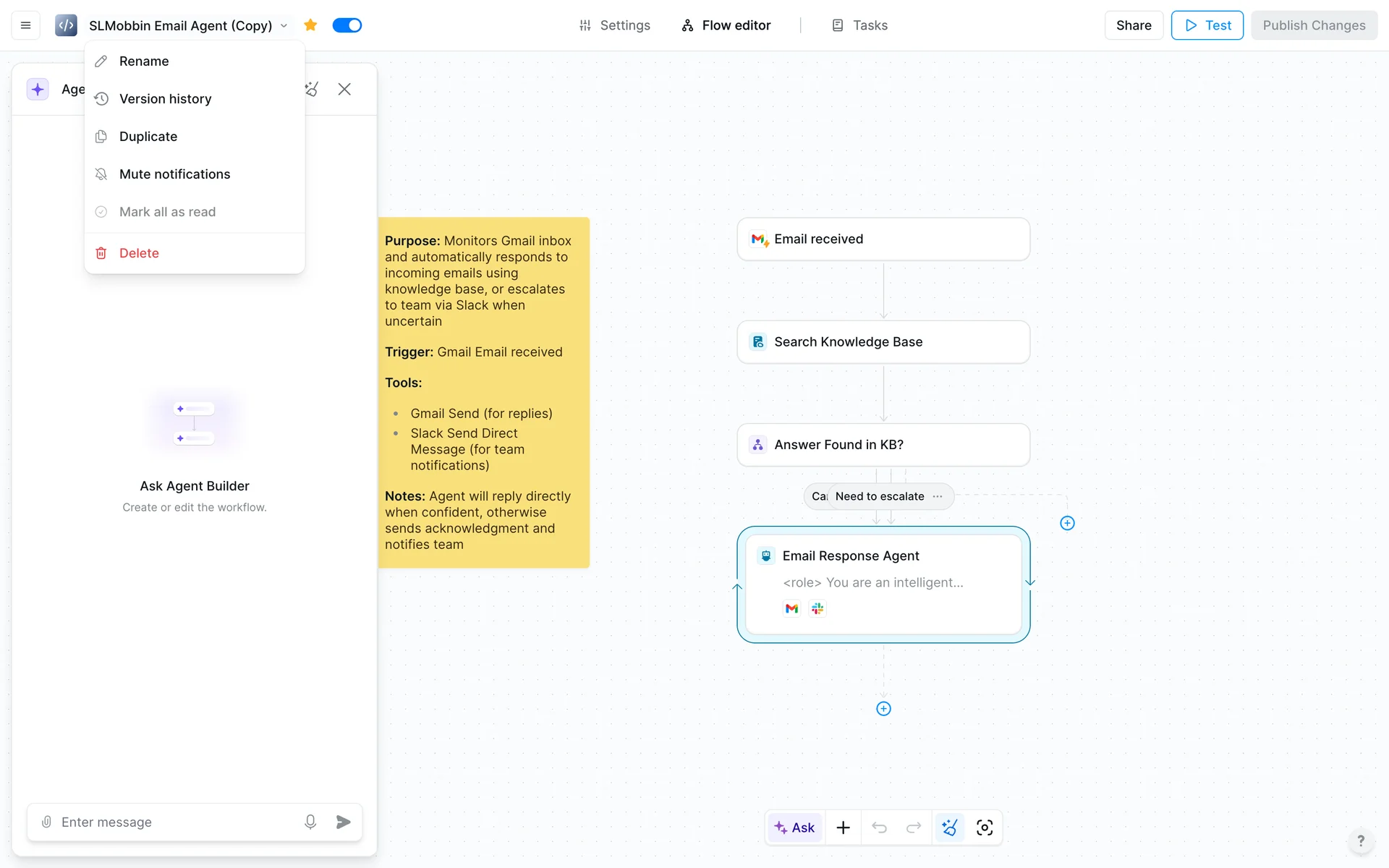This screenshot has height=868, width=1389.
Task: Click the hamburger sidebar menu icon
Action: [x=25, y=25]
